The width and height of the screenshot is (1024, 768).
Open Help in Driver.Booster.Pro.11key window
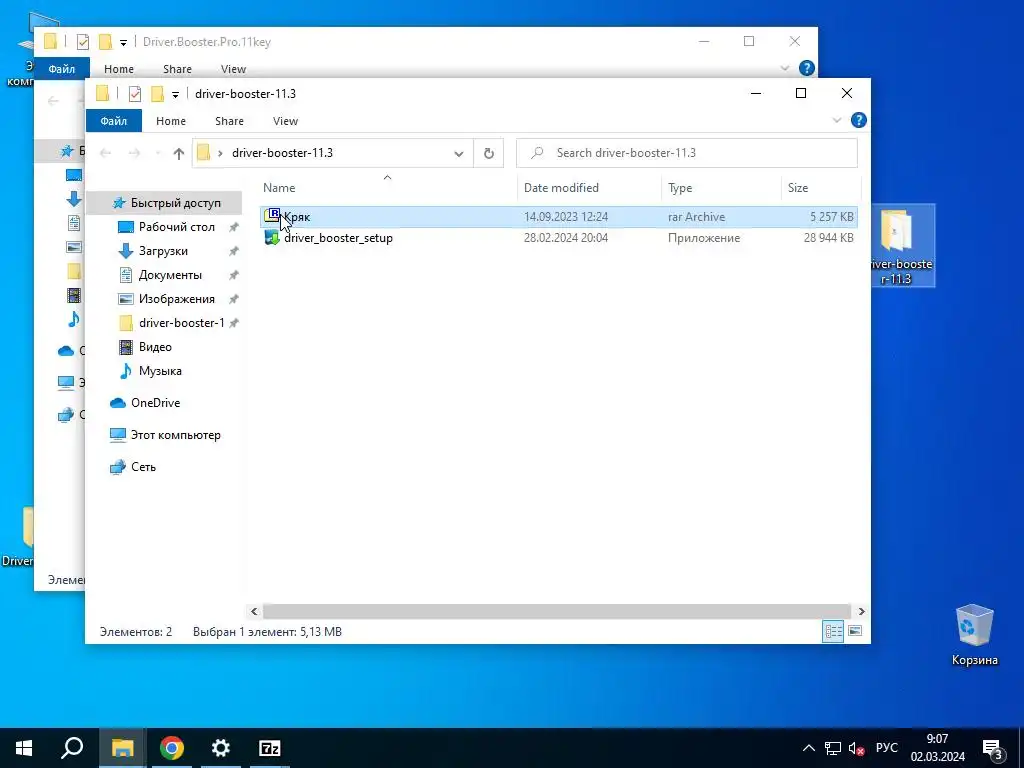coord(807,68)
